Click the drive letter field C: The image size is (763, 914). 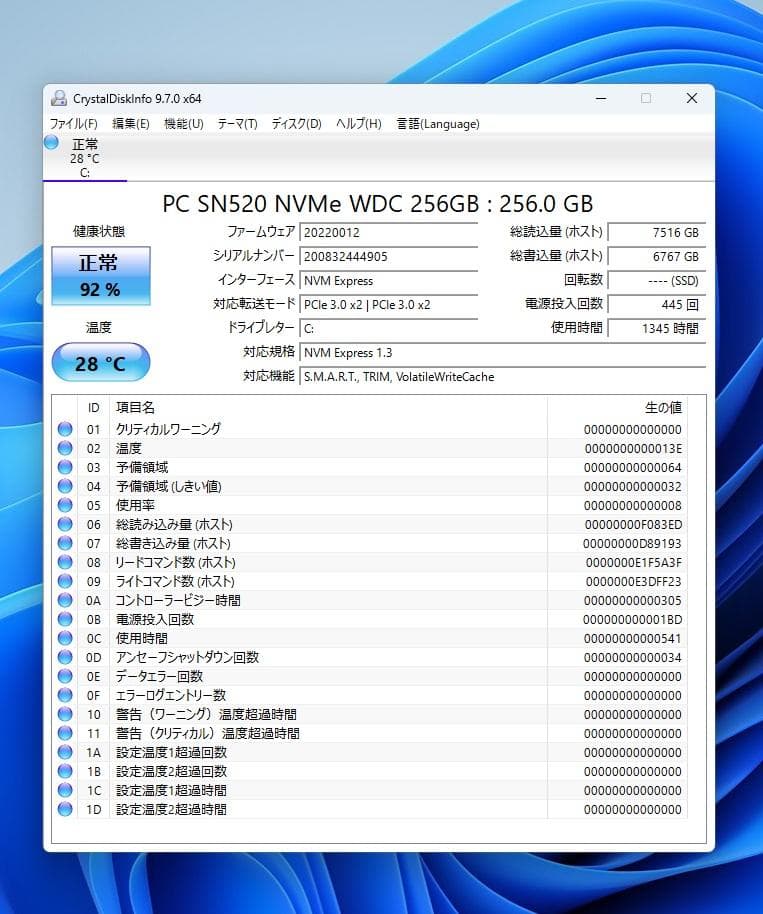click(x=388, y=328)
